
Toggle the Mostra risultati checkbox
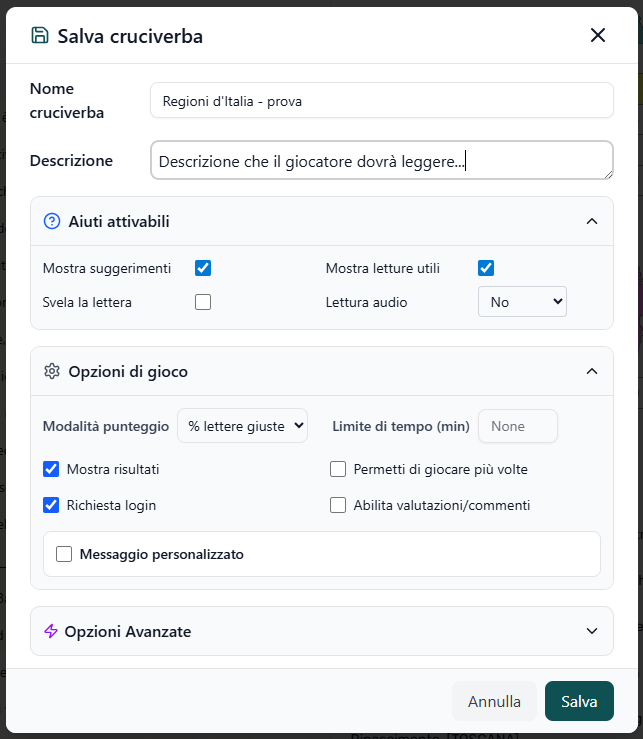tap(51, 469)
